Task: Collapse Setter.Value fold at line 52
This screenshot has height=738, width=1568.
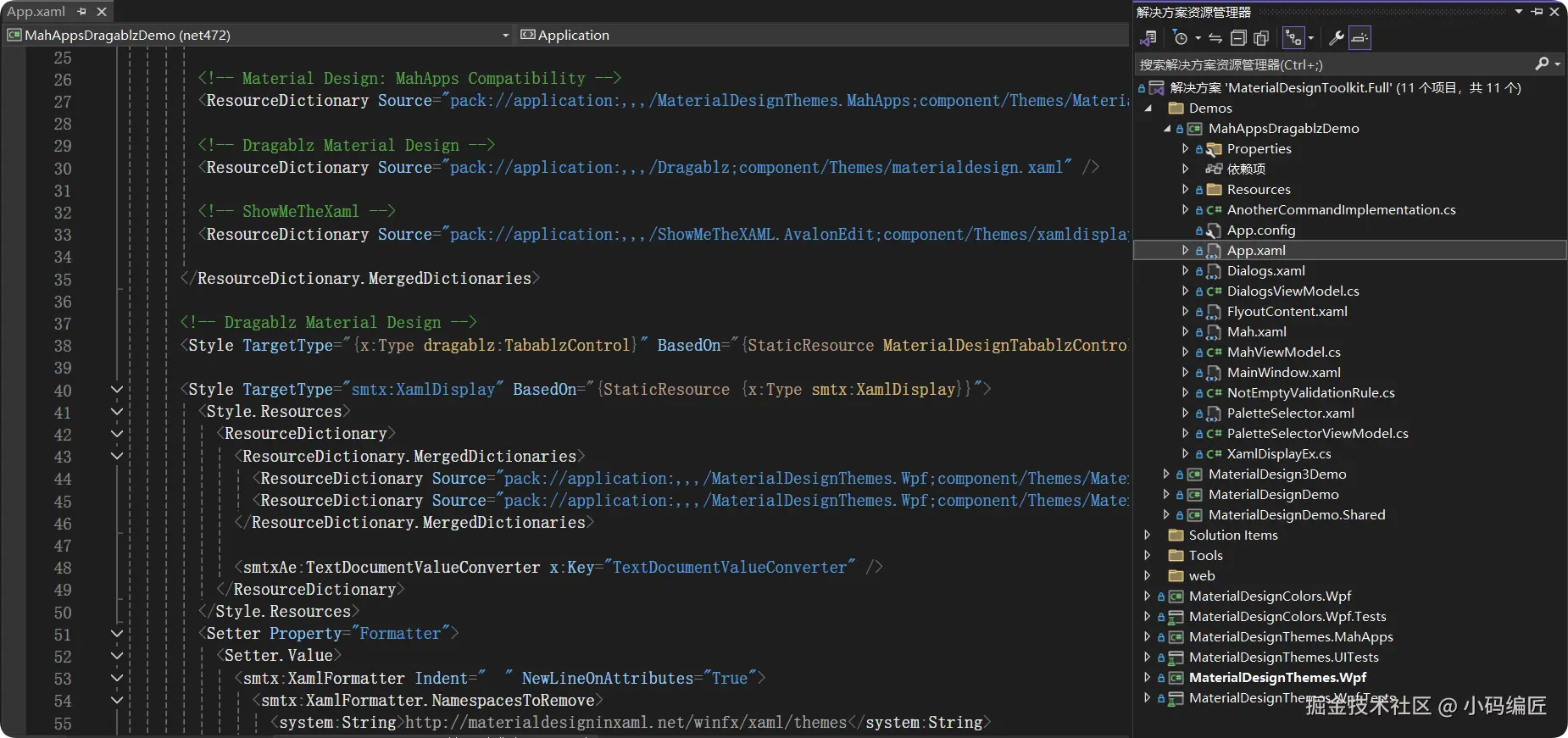Action: 117,656
